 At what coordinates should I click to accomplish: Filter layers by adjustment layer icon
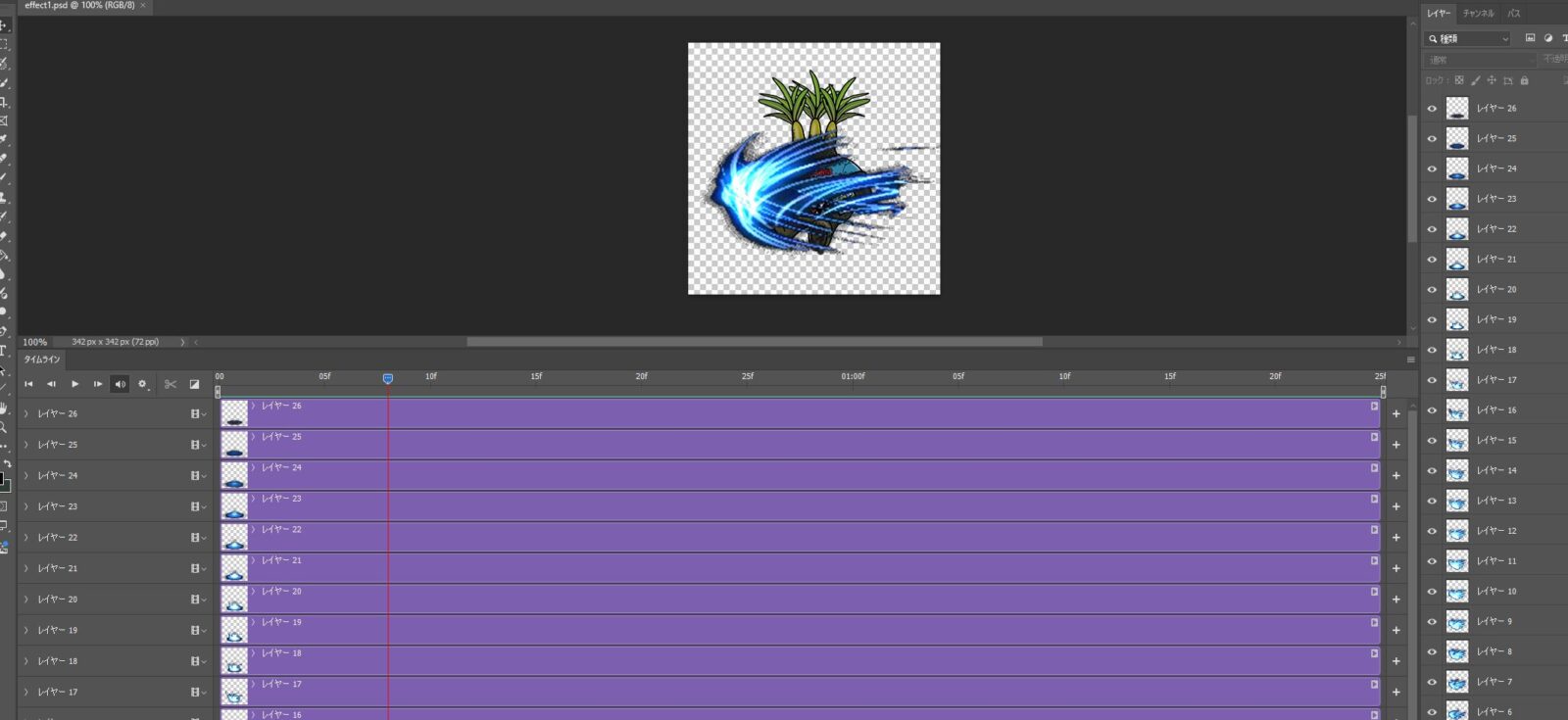pyautogui.click(x=1548, y=38)
